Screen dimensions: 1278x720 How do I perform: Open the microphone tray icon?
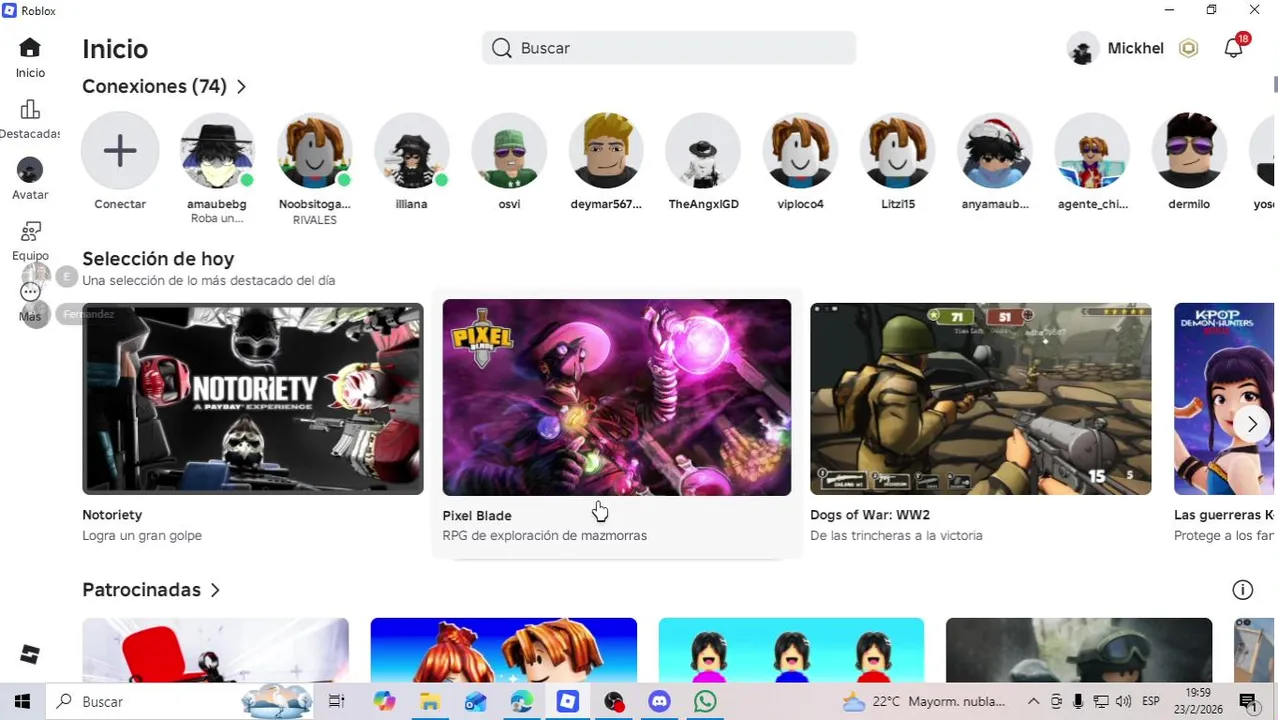1079,702
